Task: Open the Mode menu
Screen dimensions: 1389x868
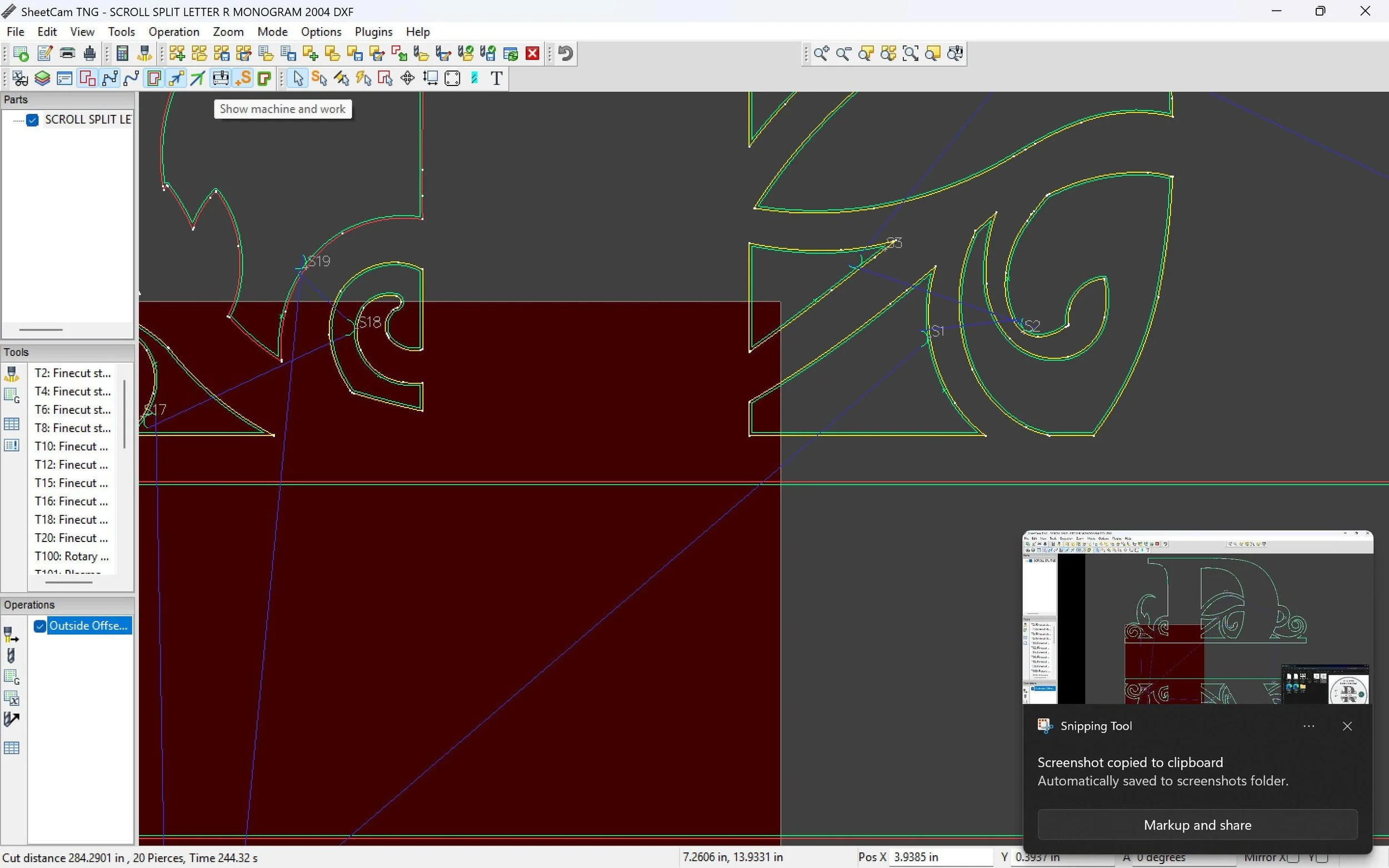Action: point(272,32)
